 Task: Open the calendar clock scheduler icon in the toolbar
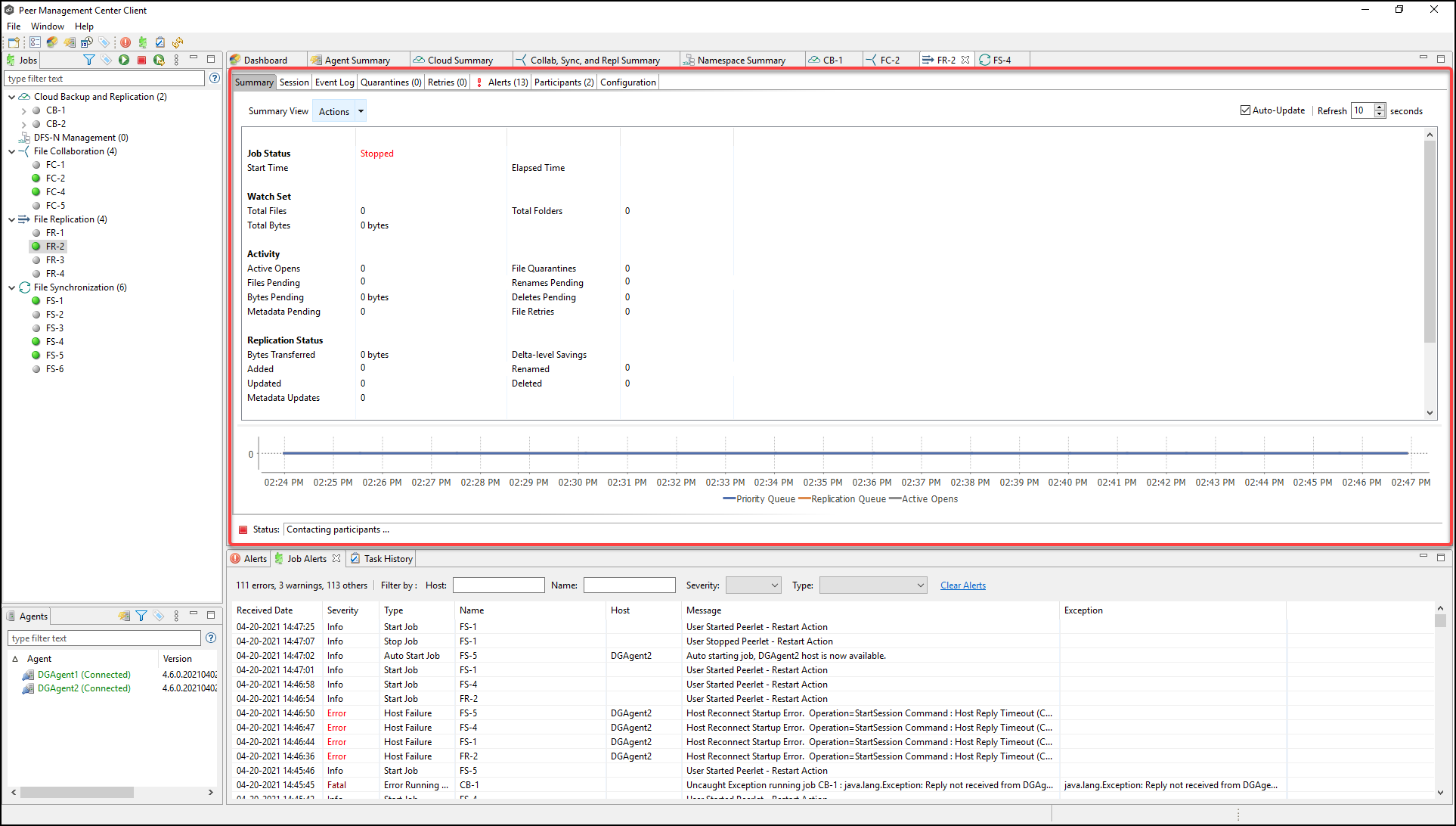pyautogui.click(x=87, y=42)
